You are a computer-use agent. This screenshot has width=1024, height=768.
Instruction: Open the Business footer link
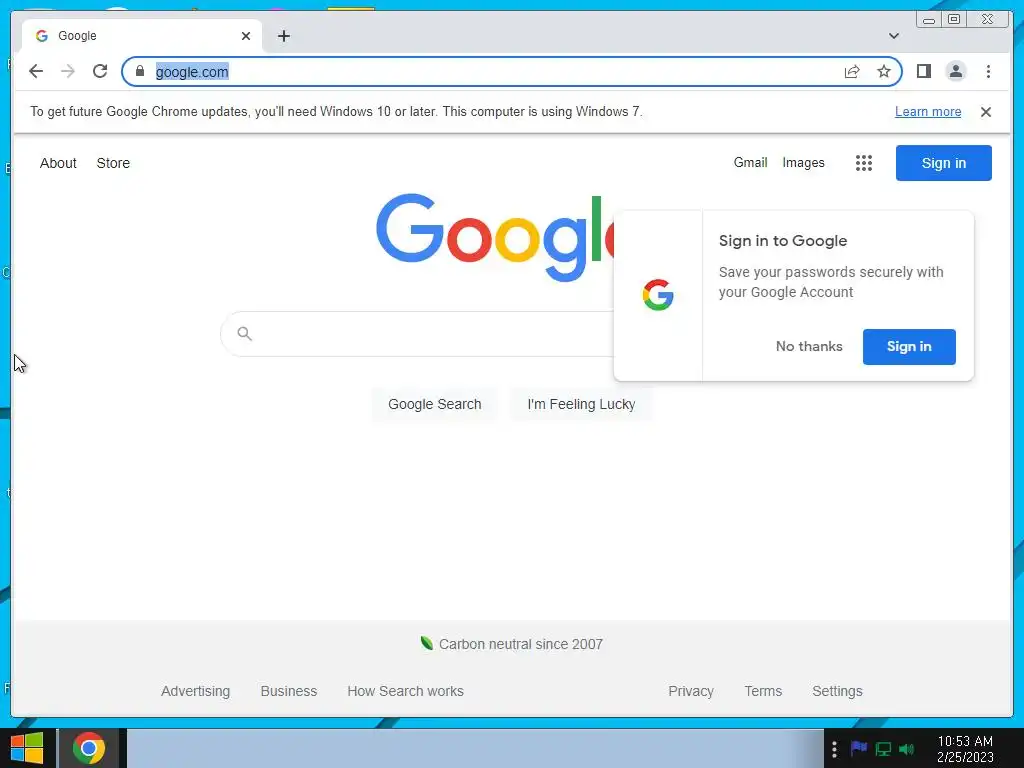[289, 691]
